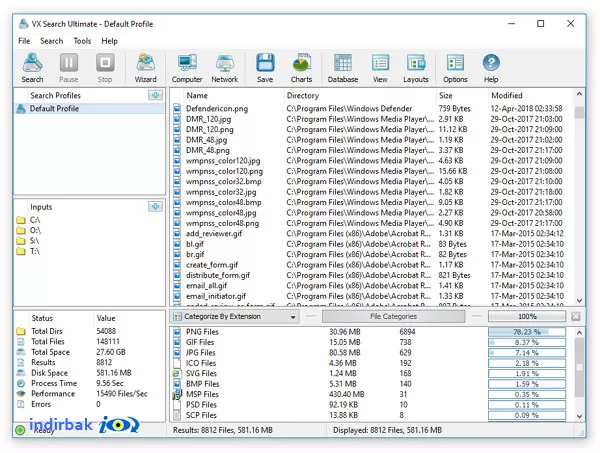Select the DMR_120.jpg file row

[x=373, y=119]
